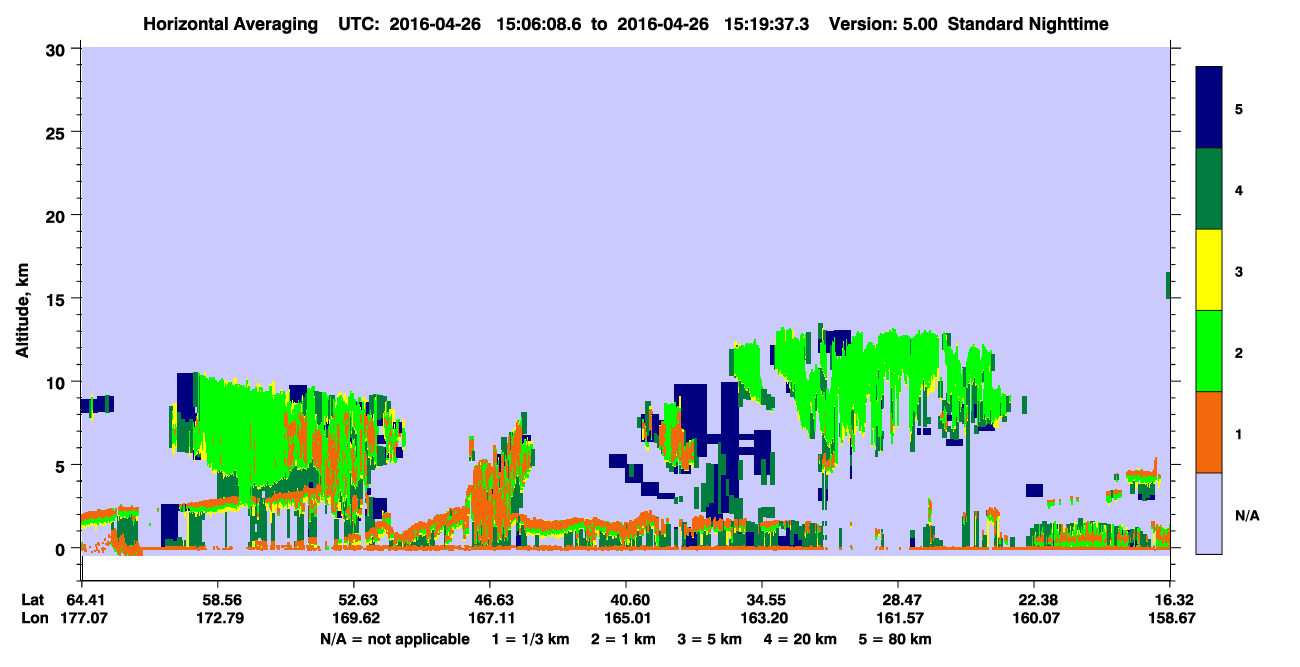Click the start time '15:06:08.6'
Viewport: 1300px width, 667px height.
coord(541,23)
